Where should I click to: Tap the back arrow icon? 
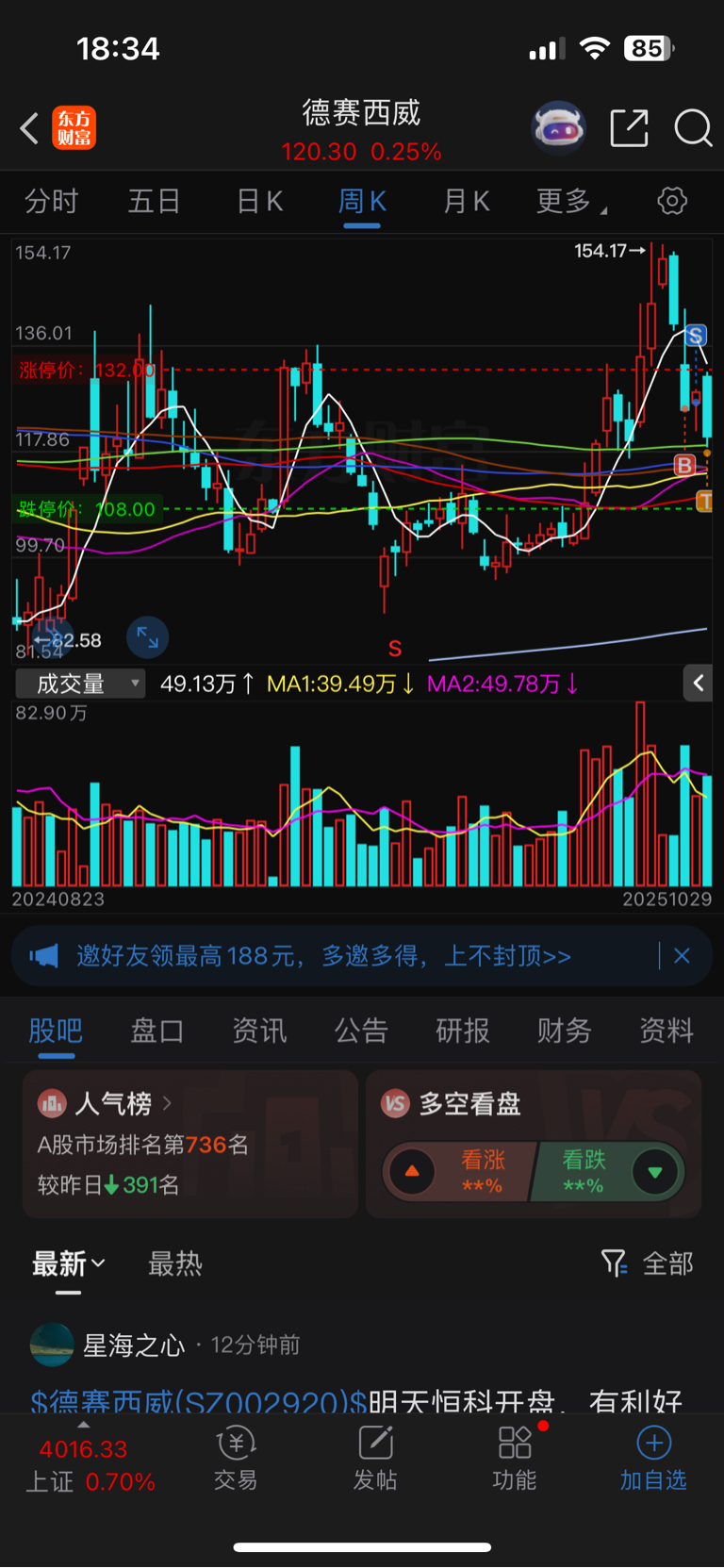[29, 127]
